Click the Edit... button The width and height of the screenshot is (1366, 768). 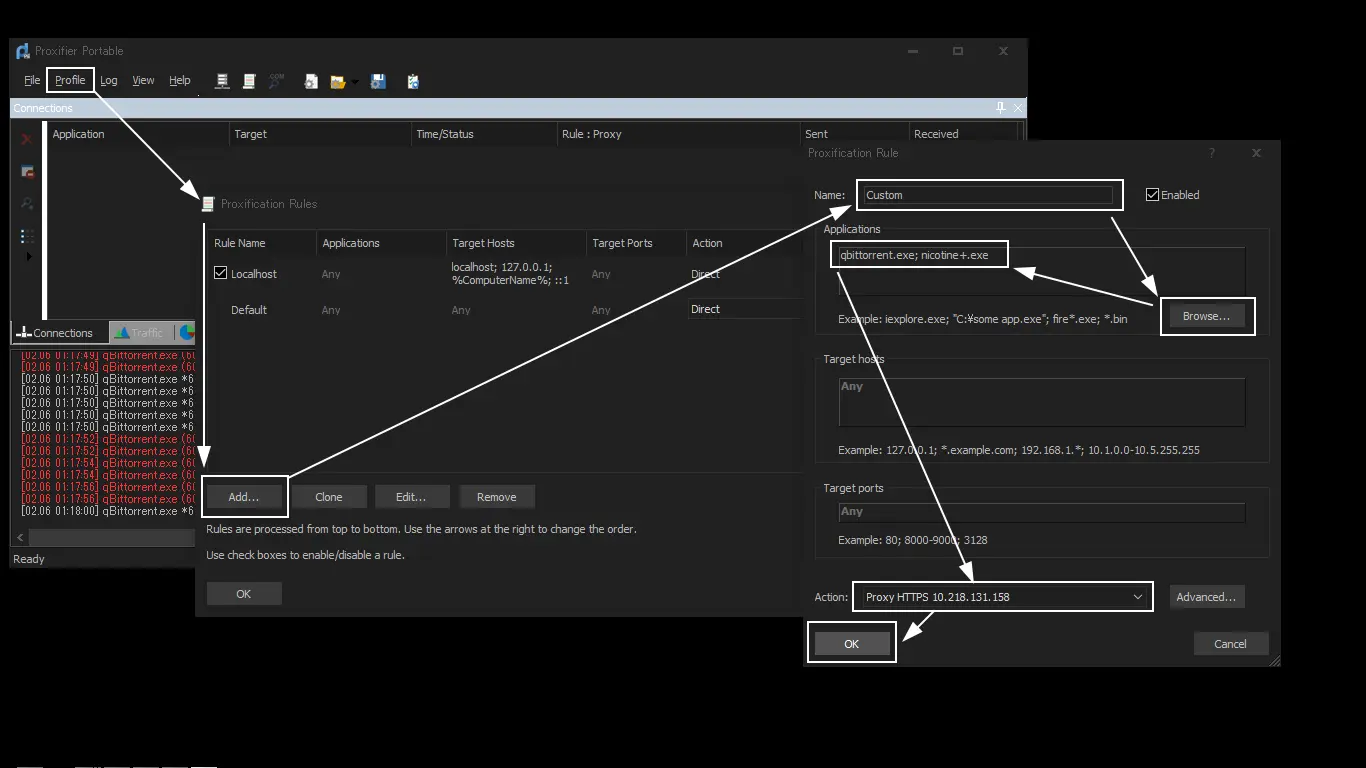(411, 497)
